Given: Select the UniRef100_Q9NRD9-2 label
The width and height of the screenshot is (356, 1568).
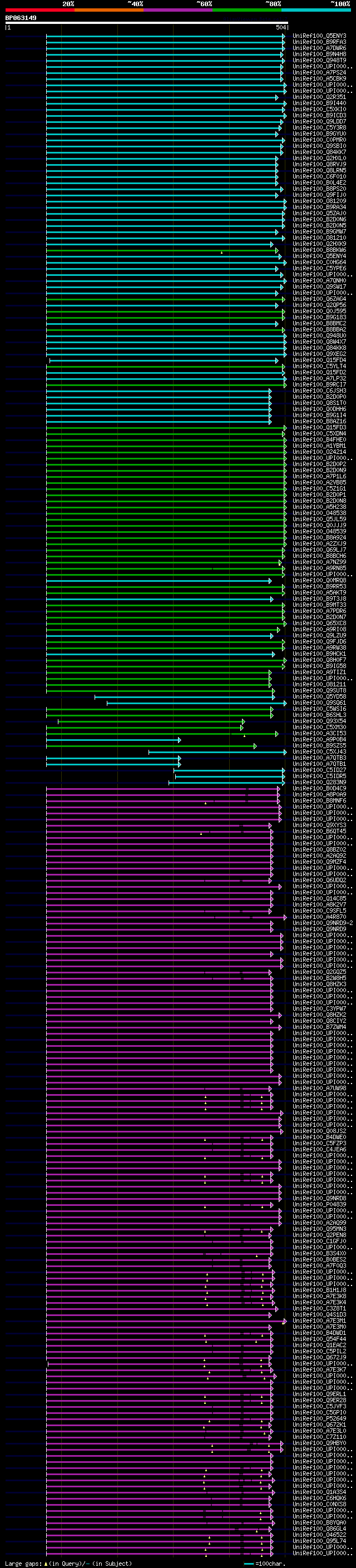Looking at the screenshot, I should pos(323,923).
